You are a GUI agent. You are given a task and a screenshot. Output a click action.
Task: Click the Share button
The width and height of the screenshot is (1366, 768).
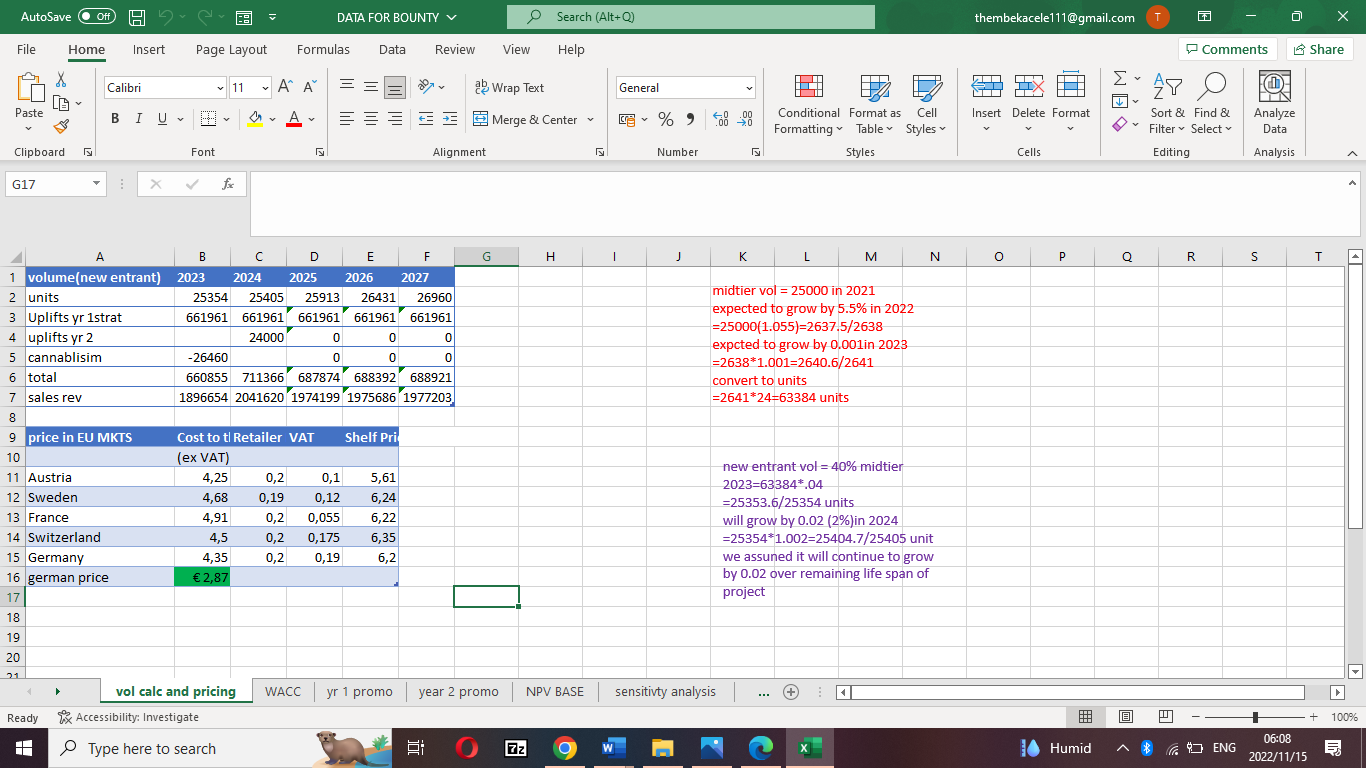pyautogui.click(x=1319, y=49)
